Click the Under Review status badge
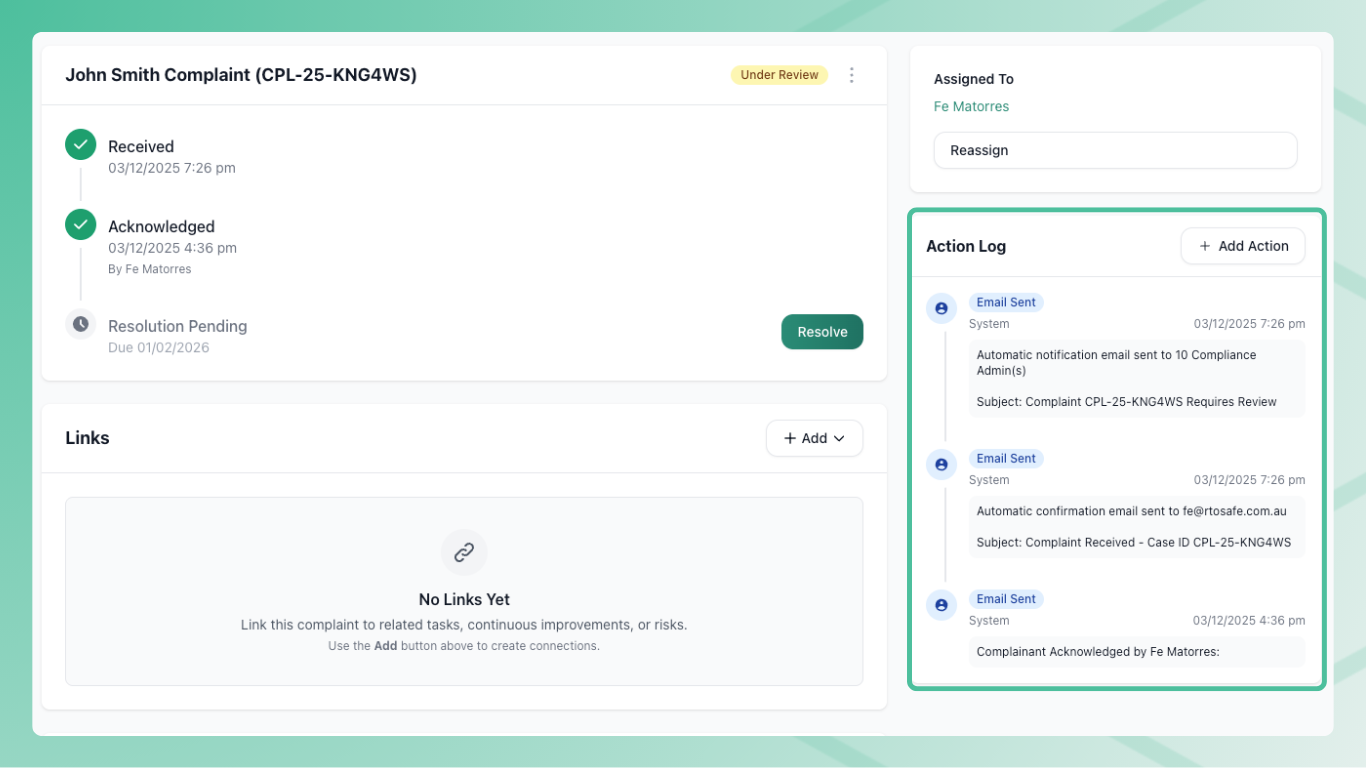1366x768 pixels. pos(779,75)
